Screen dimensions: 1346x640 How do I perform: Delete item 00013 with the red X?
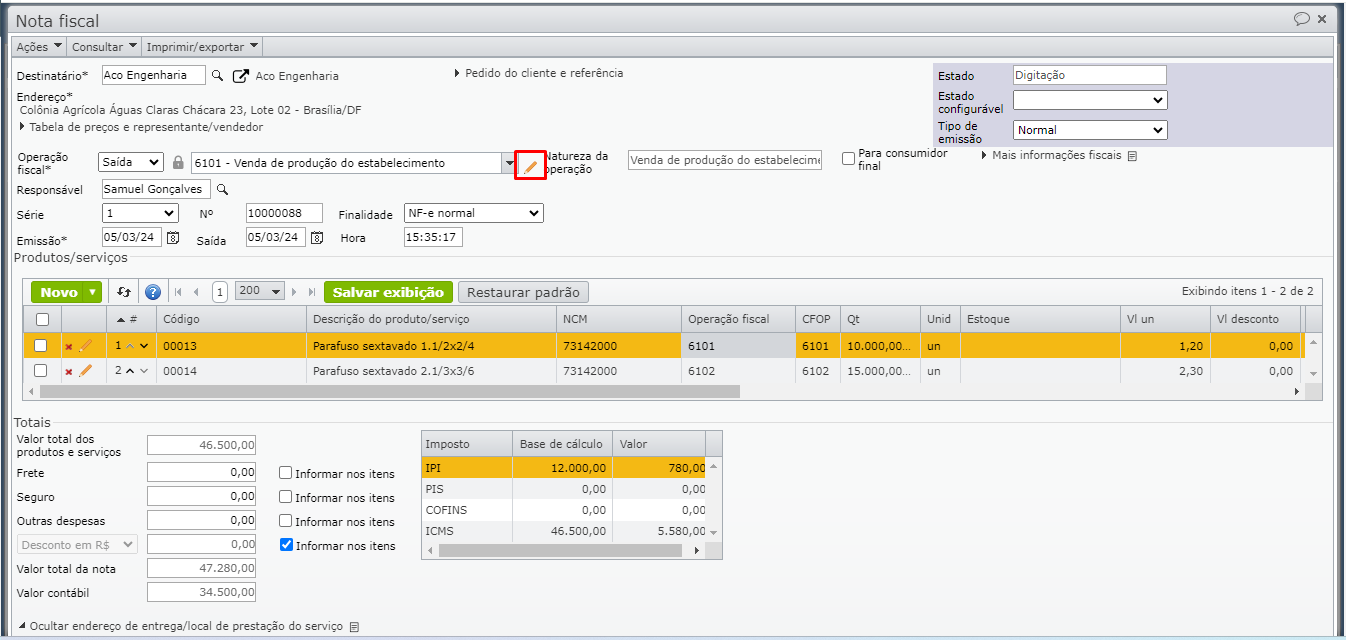[69, 346]
